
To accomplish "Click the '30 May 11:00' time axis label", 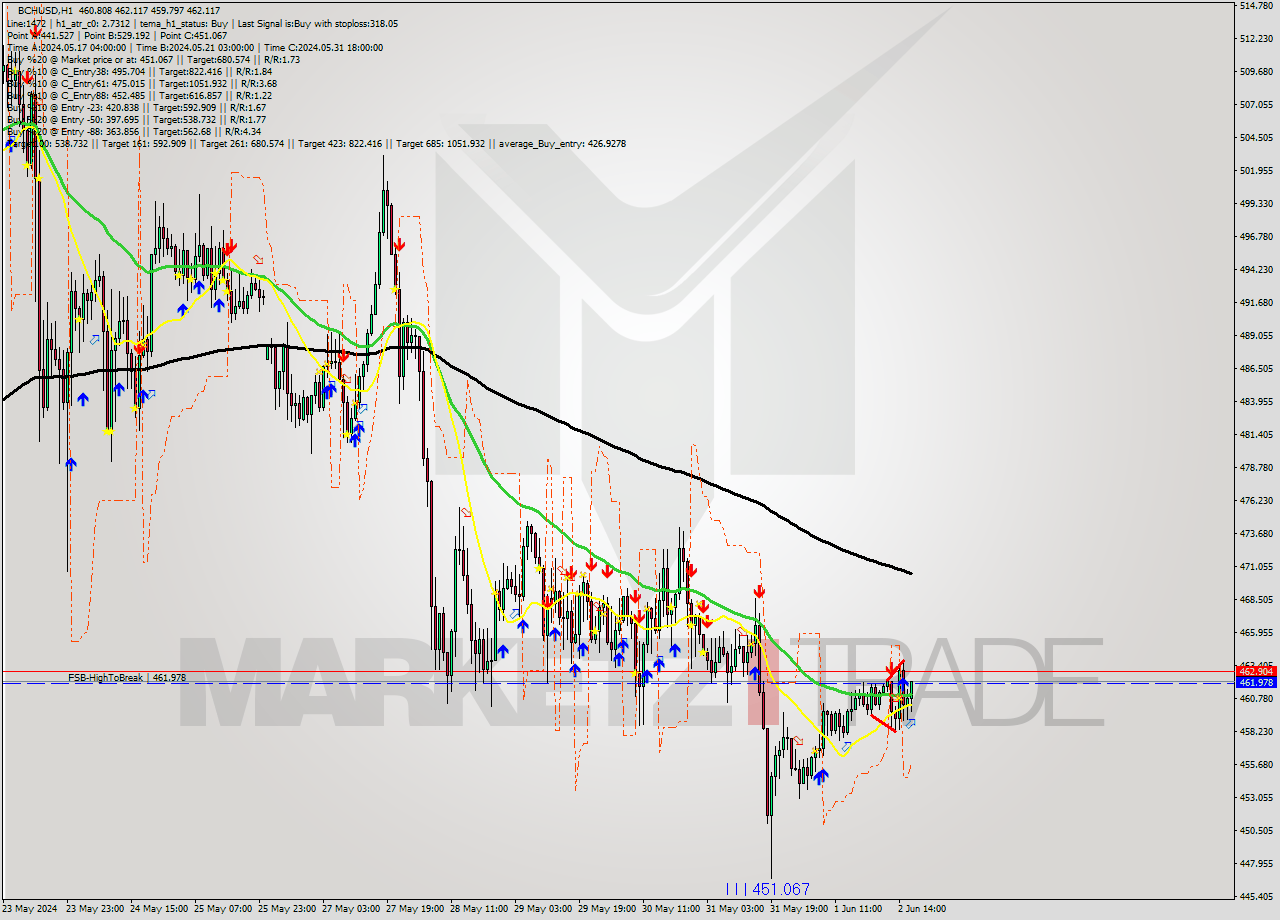I will point(671,909).
